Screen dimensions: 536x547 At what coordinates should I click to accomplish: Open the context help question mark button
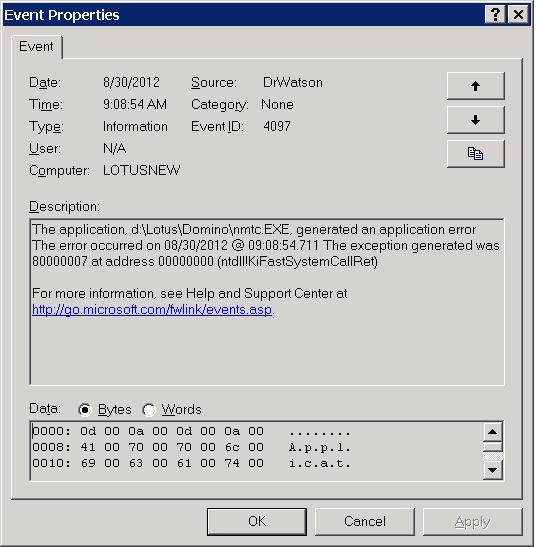point(495,15)
